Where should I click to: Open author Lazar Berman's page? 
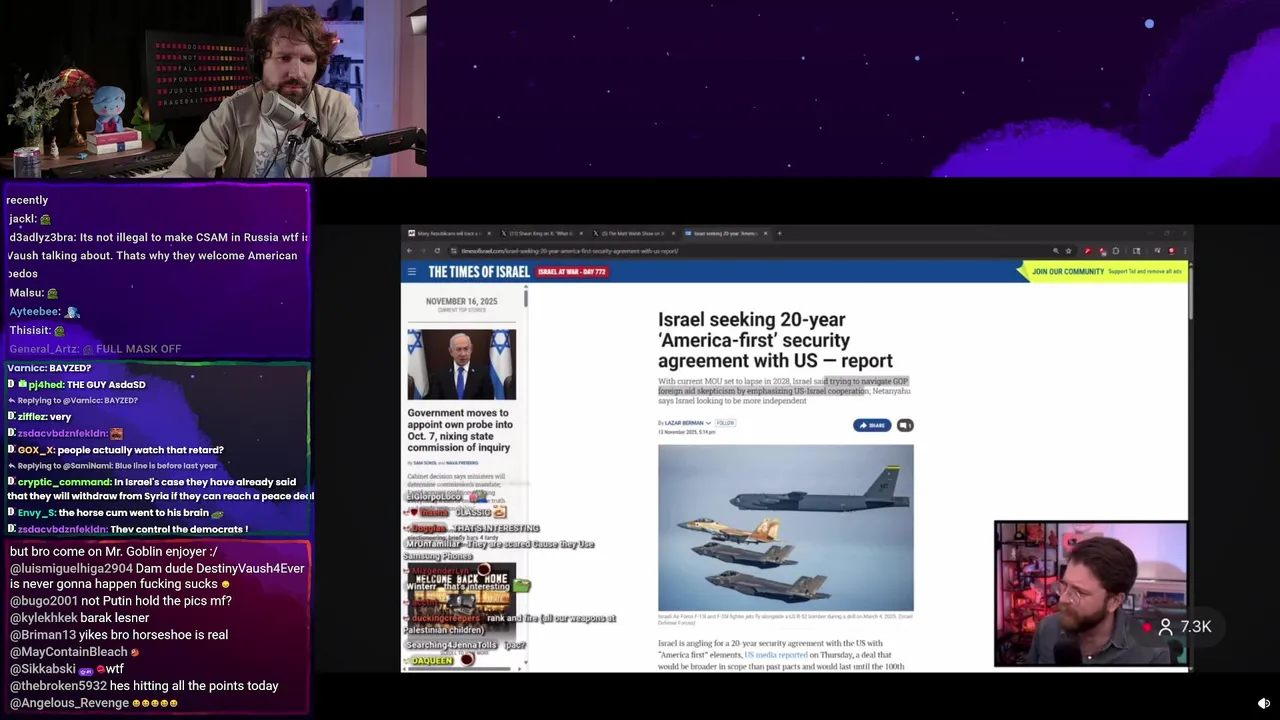click(684, 423)
